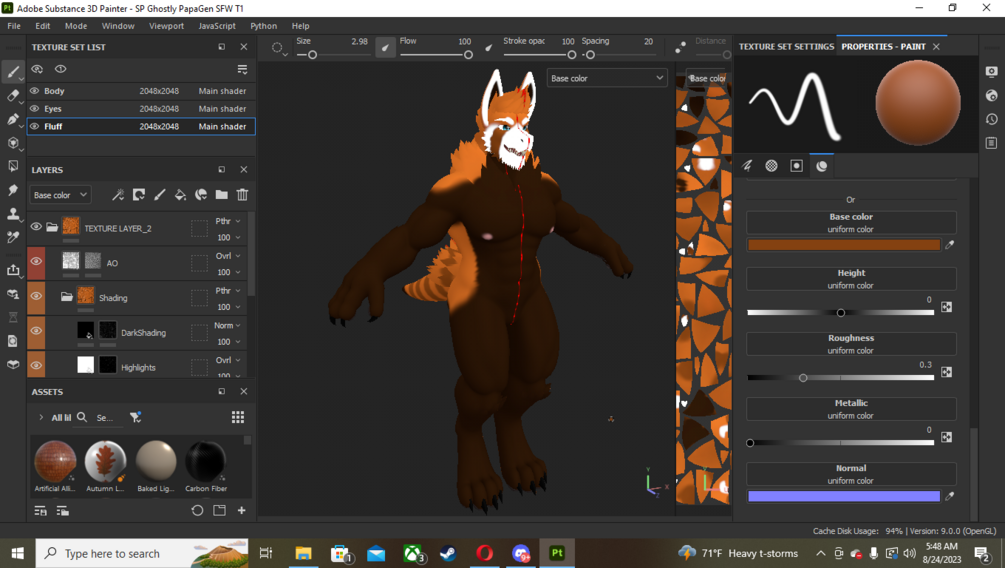Click the Normal uniform color button
The width and height of the screenshot is (1005, 568).
click(851, 474)
